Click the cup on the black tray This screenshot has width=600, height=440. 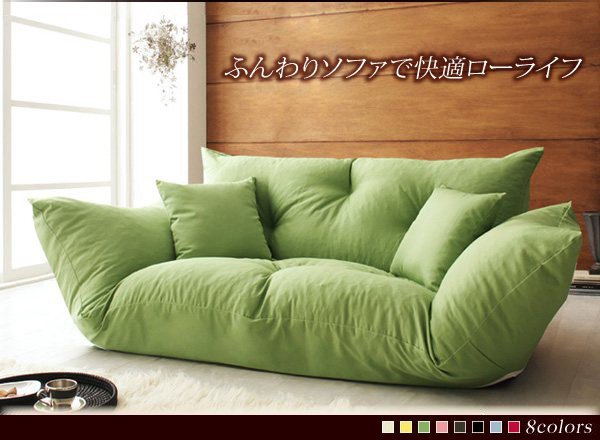tap(62, 388)
